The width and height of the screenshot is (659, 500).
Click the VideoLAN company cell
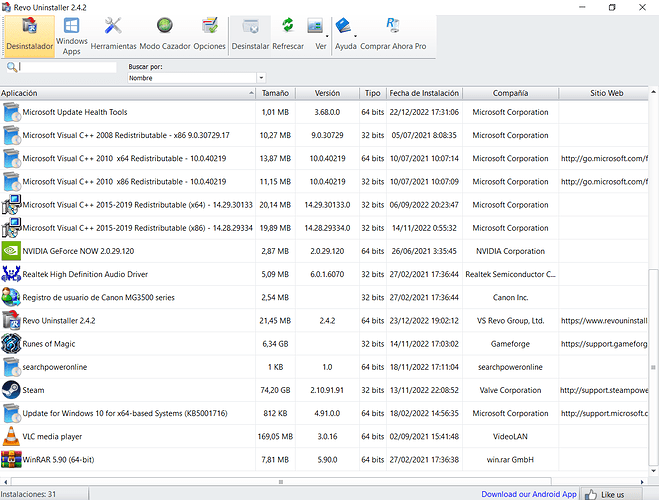pos(510,437)
